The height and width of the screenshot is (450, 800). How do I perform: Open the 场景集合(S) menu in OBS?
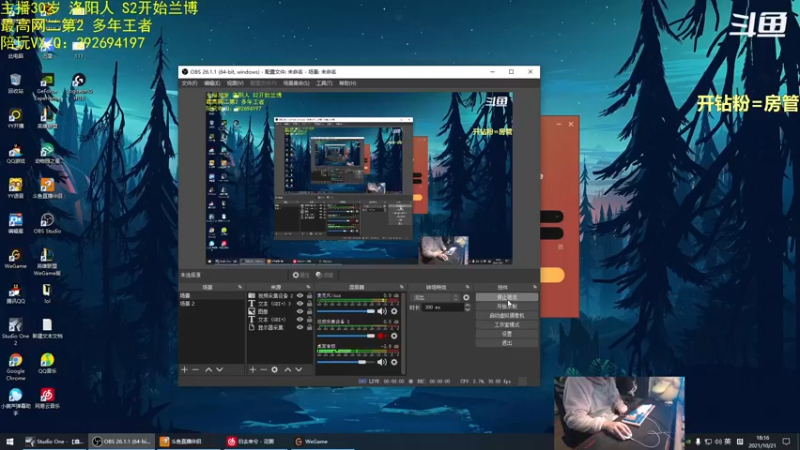[x=296, y=83]
